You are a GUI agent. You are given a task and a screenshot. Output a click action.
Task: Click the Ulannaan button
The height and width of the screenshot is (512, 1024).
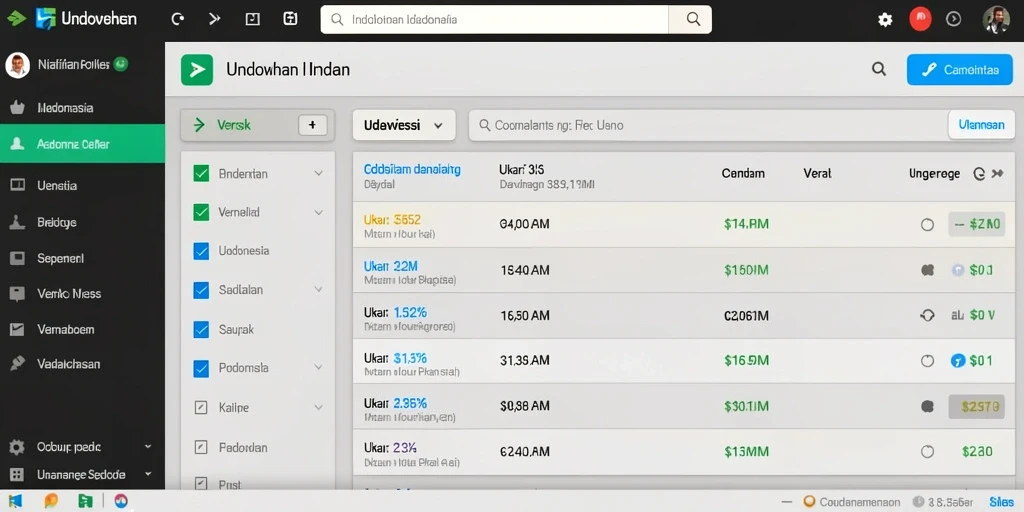[982, 125]
